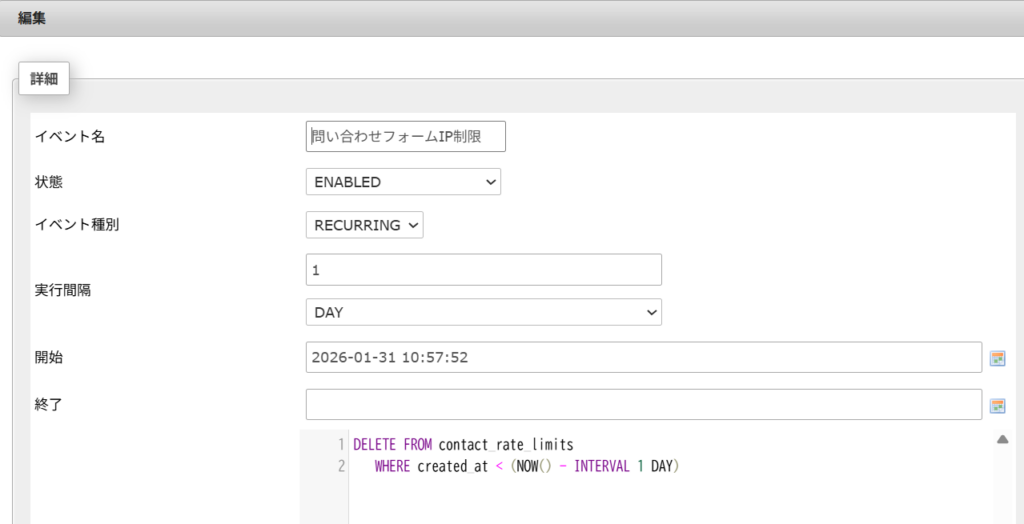Click the イベント名 field label

(70, 137)
